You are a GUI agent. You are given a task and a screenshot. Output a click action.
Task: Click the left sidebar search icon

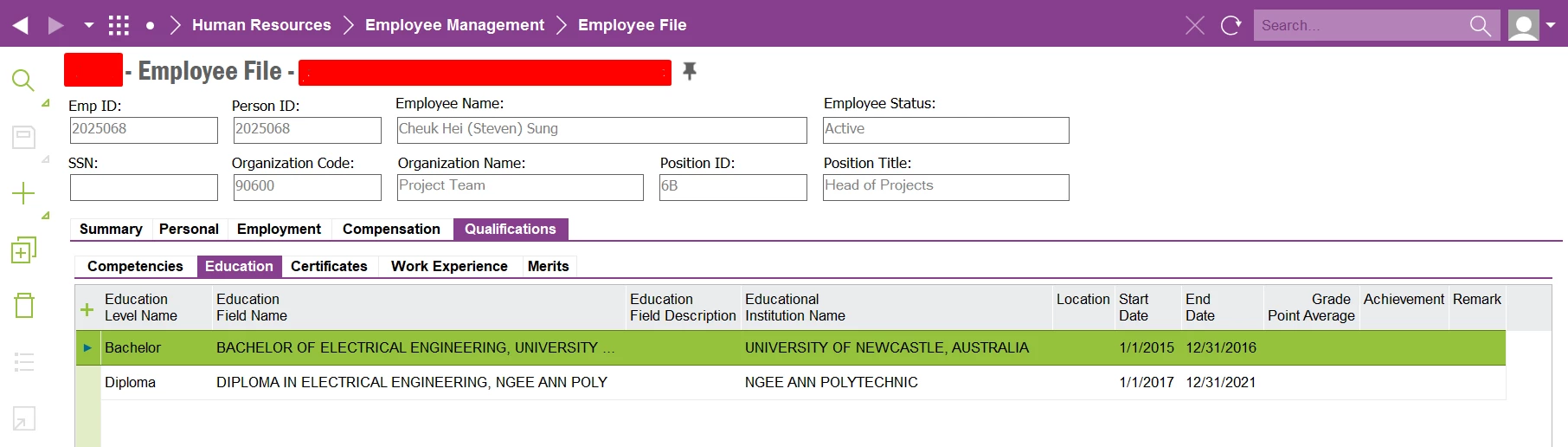click(23, 81)
